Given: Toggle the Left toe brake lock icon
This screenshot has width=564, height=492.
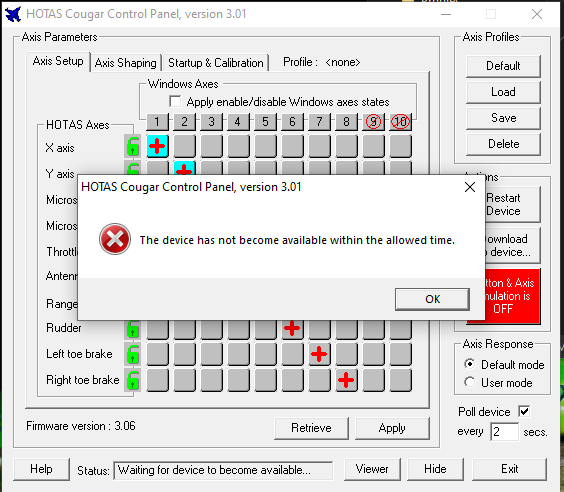Looking at the screenshot, I should click(x=132, y=354).
